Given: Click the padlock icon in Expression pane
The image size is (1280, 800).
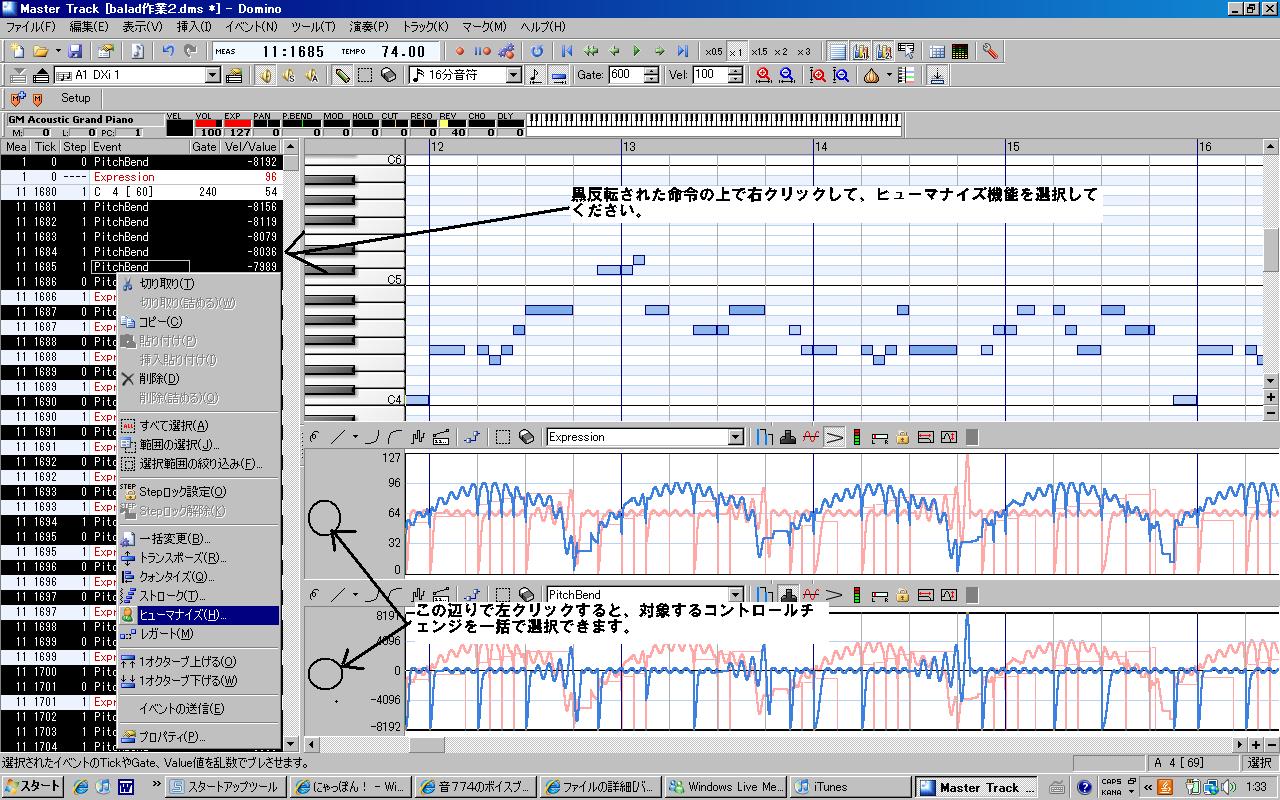Looking at the screenshot, I should pos(903,437).
